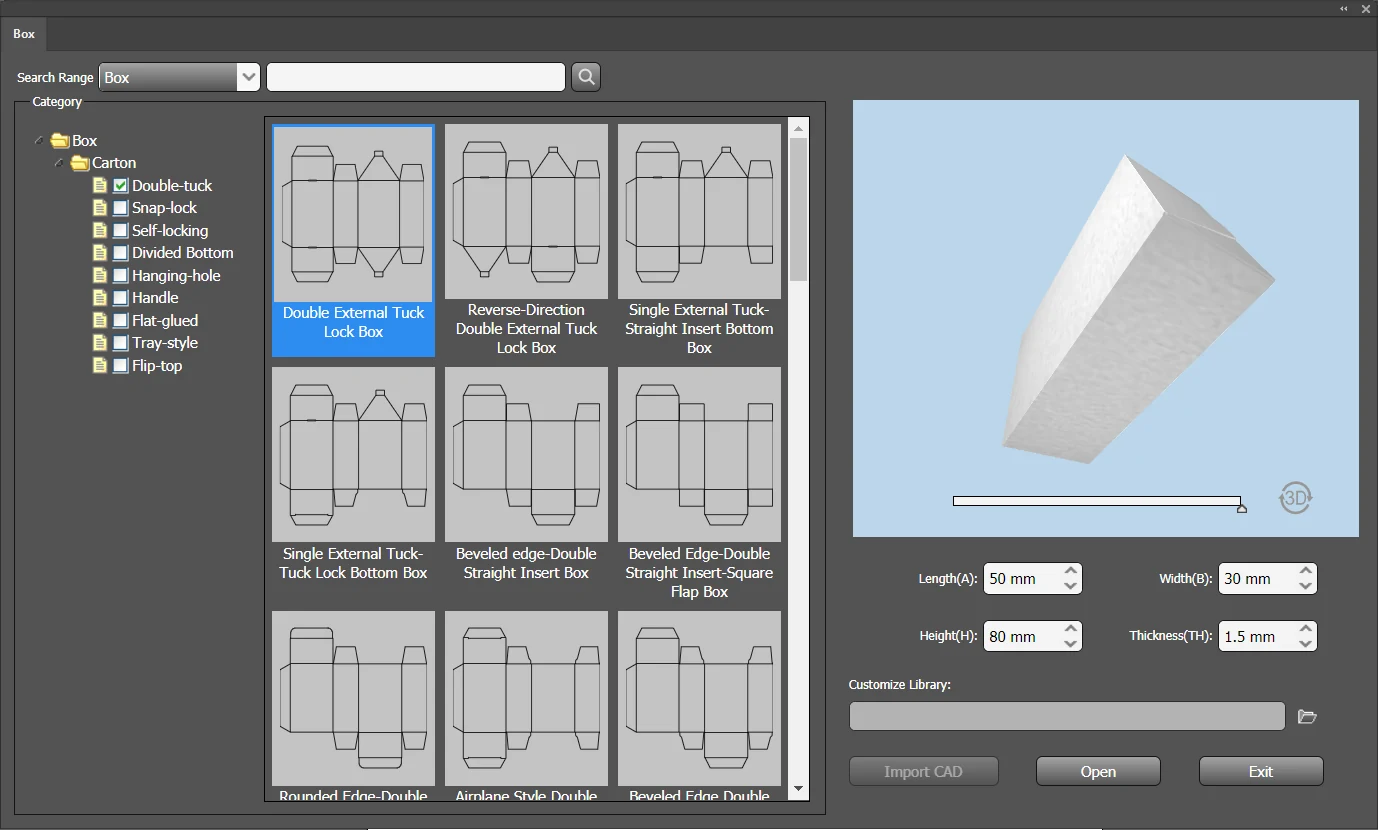
Task: Decrease Width(B) with down arrow
Action: point(1305,586)
